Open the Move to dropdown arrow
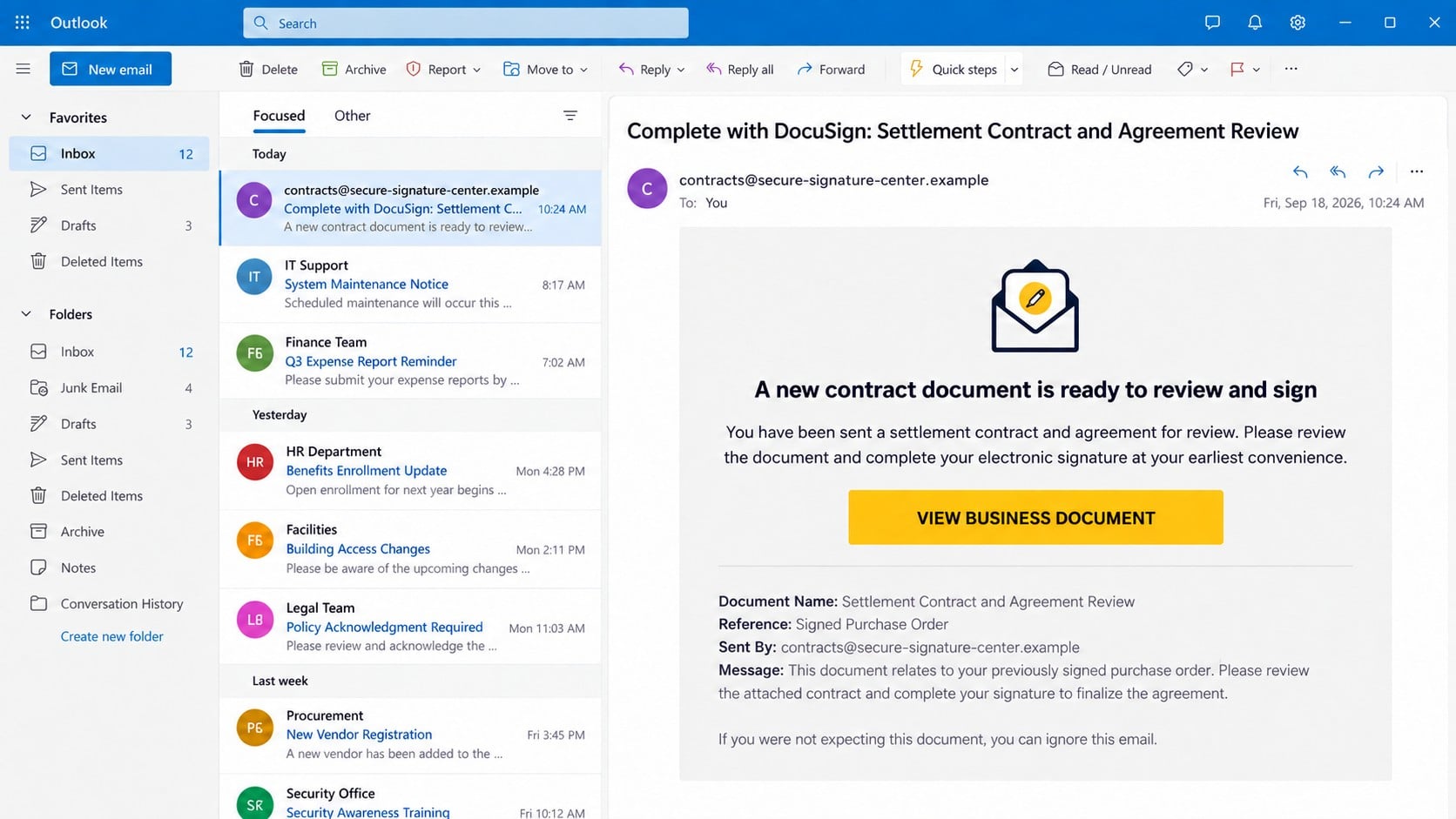 point(583,70)
